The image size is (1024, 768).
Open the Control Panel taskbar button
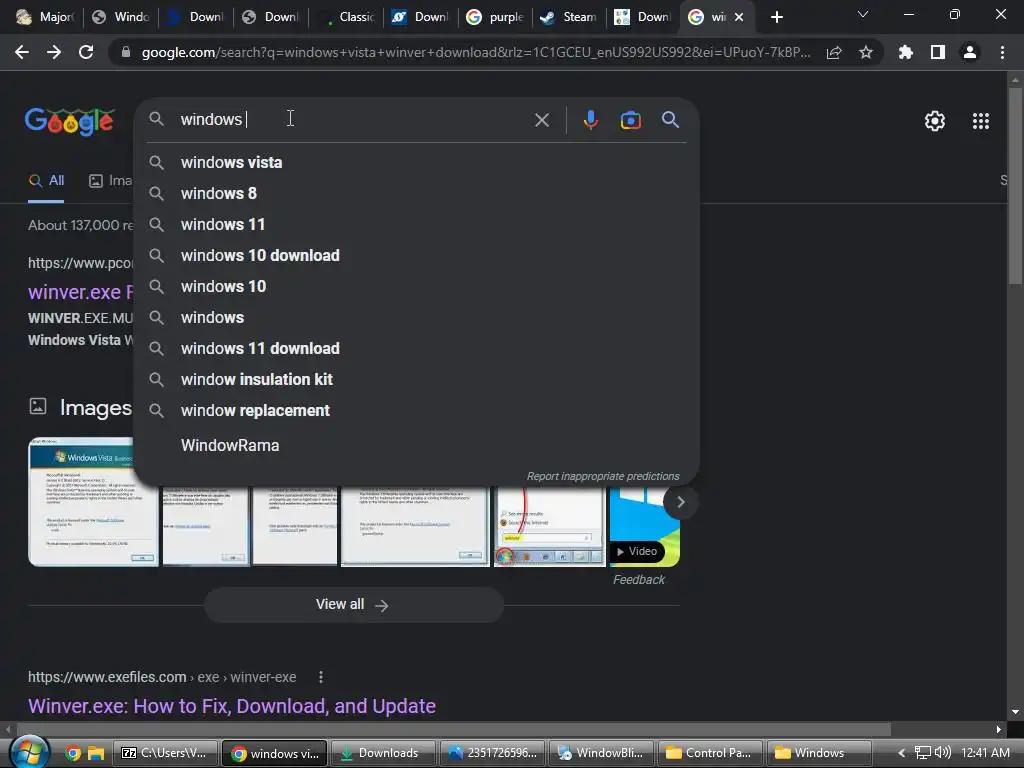(x=711, y=753)
